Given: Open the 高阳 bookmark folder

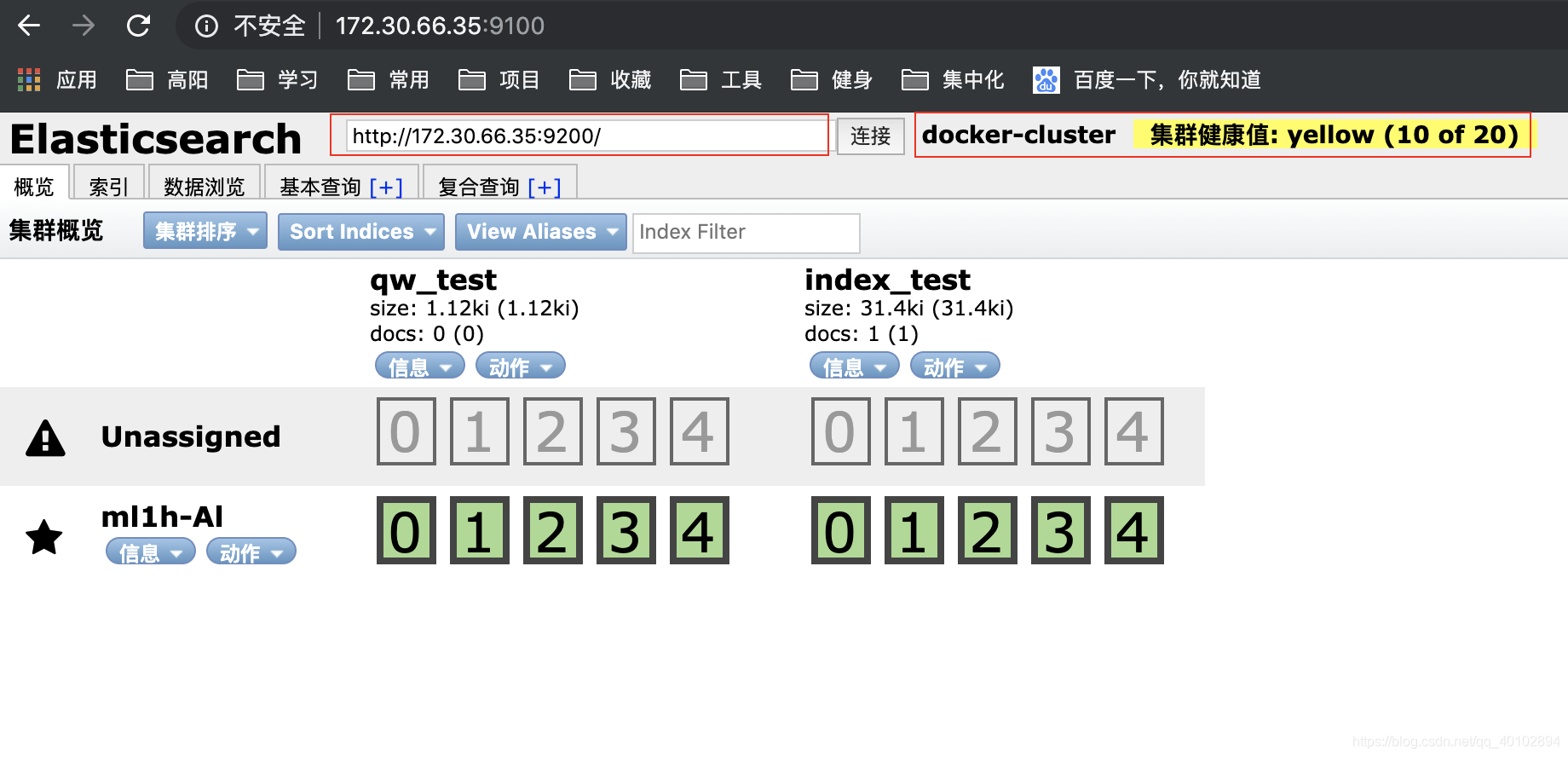Looking at the screenshot, I should (x=168, y=80).
